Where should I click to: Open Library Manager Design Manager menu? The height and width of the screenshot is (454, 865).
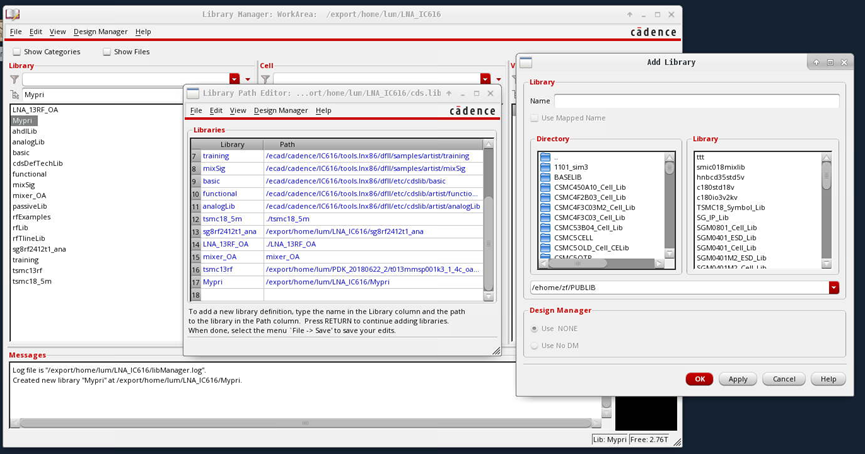(100, 31)
